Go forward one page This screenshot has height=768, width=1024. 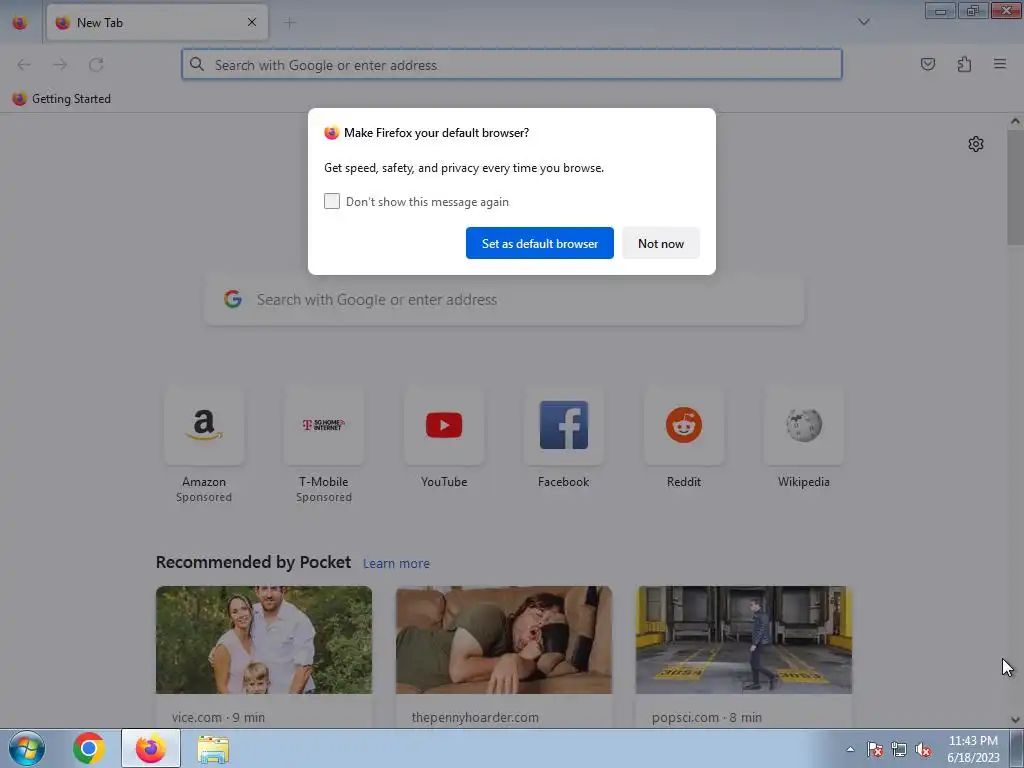tap(60, 65)
